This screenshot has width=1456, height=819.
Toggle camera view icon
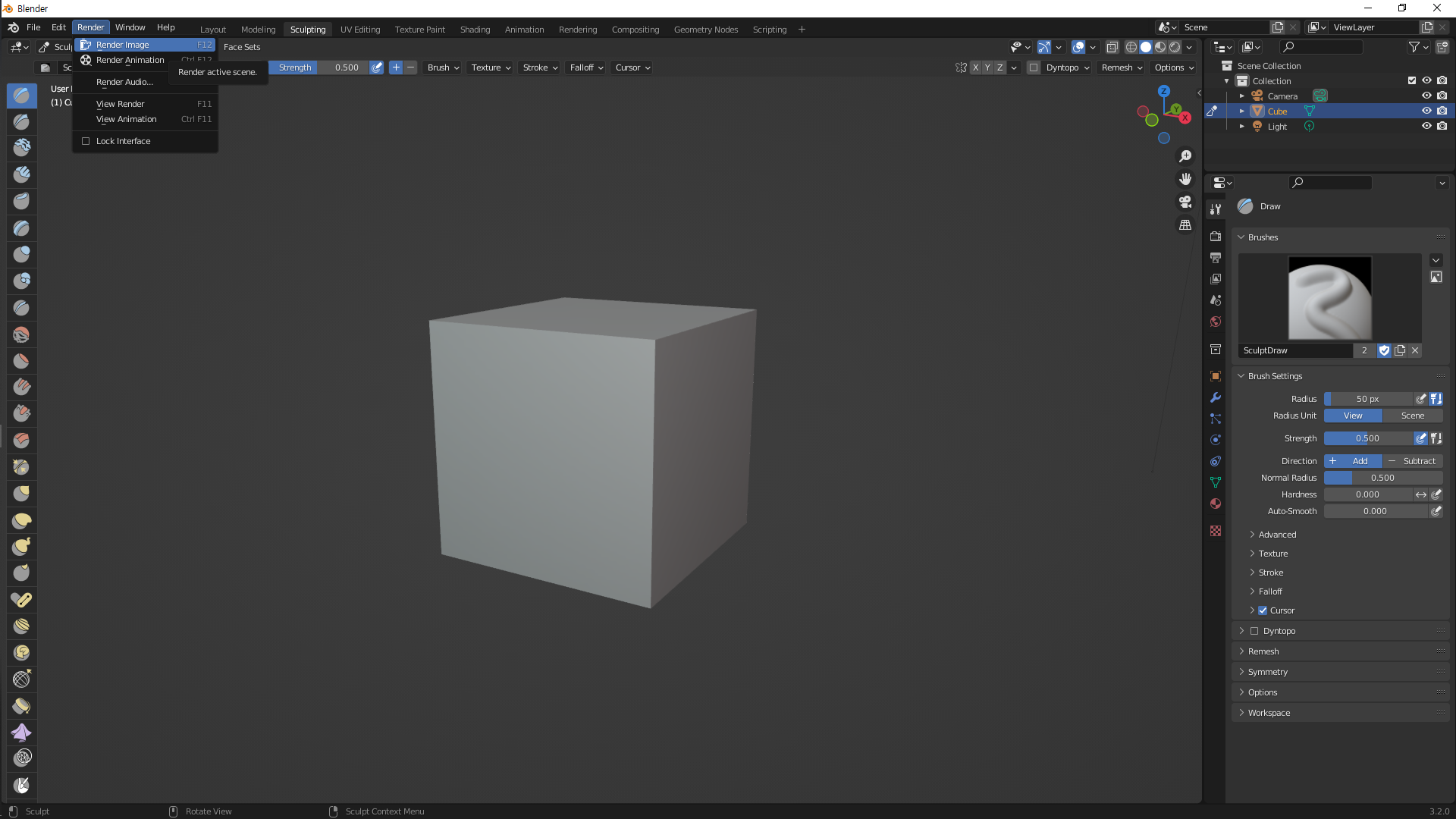[x=1185, y=202]
